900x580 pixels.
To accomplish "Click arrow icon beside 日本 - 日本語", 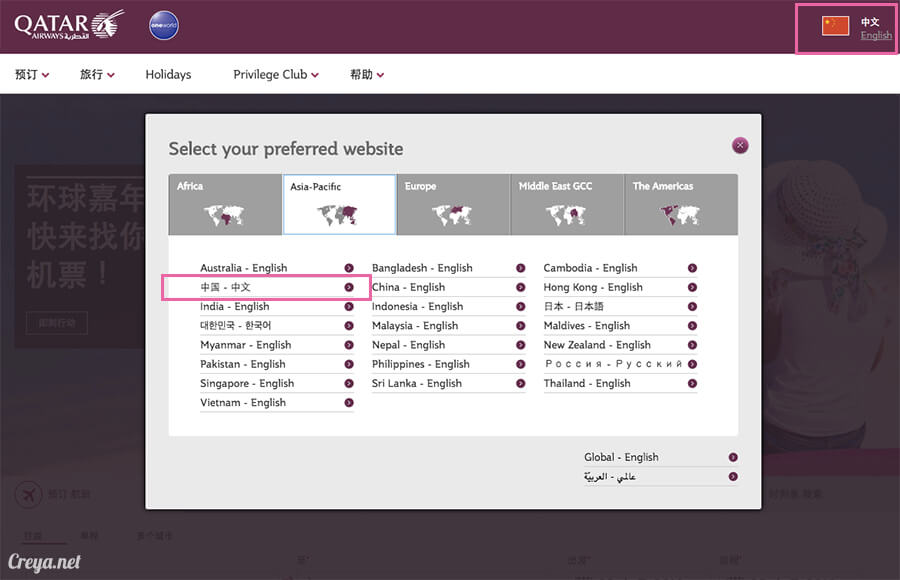I will pyautogui.click(x=692, y=307).
